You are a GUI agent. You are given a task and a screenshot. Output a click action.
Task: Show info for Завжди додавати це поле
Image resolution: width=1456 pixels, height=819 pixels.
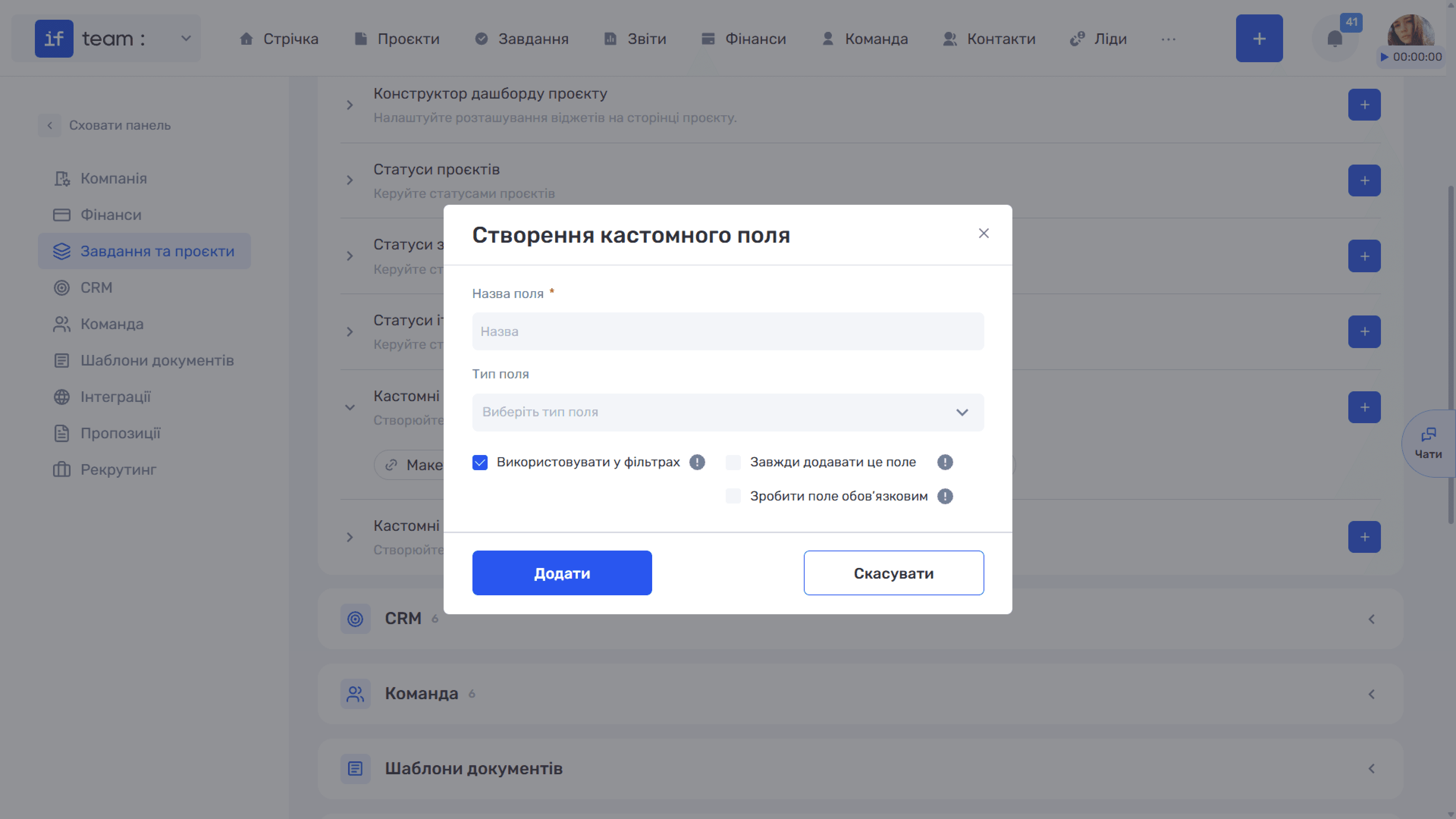pyautogui.click(x=945, y=462)
